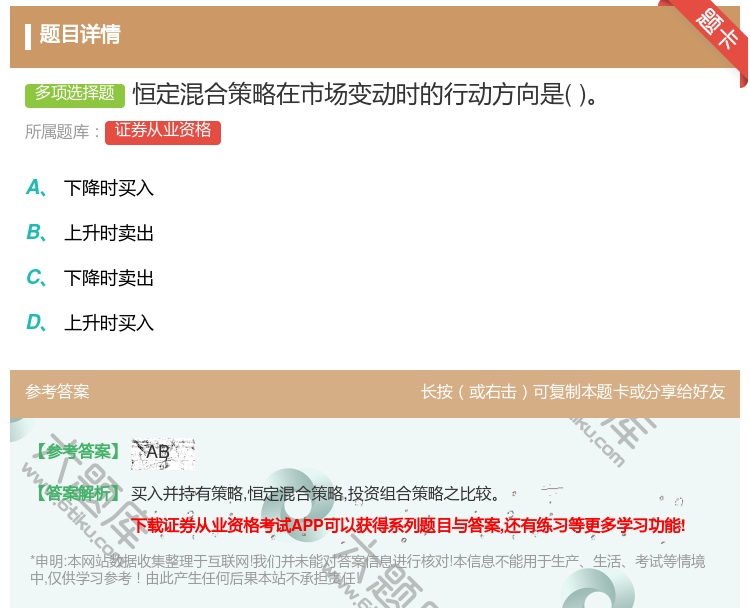Select option letter D

(x=35, y=323)
